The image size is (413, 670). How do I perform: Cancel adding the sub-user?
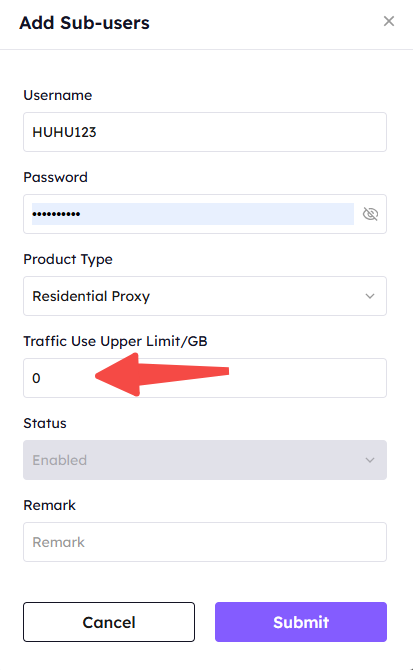109,622
